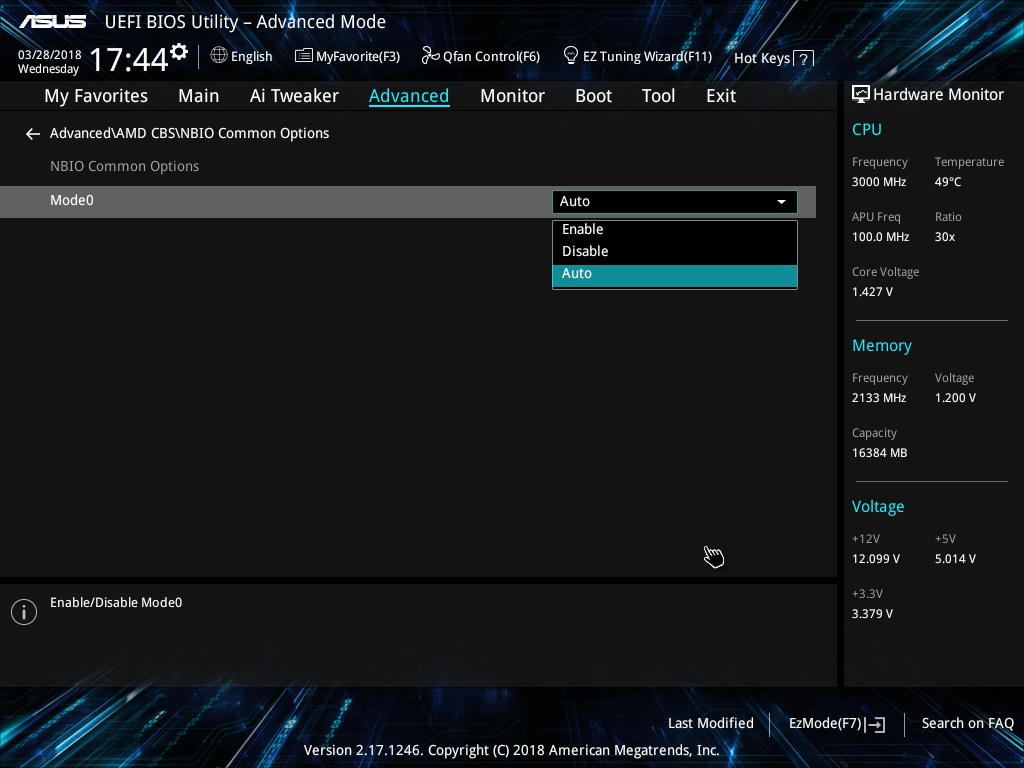Click the EzMode exit arrow icon
The image size is (1024, 768).
click(876, 724)
